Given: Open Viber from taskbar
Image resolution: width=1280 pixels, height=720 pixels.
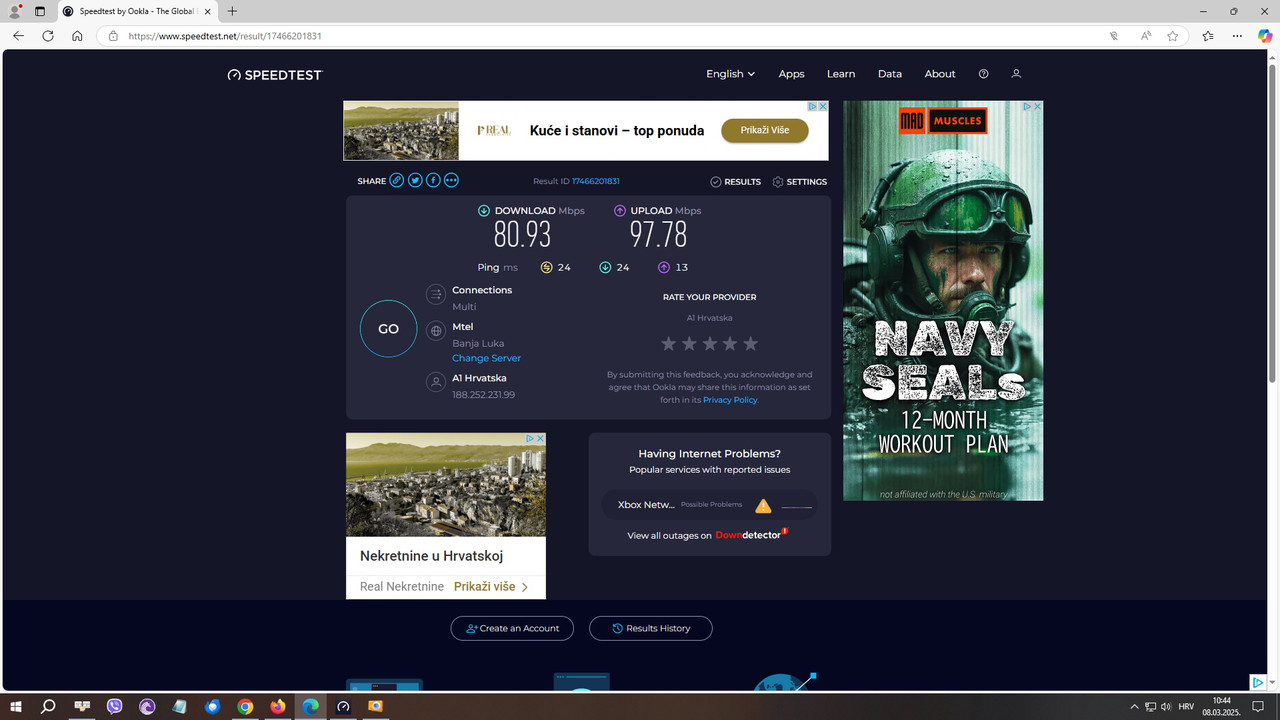Looking at the screenshot, I should 114,706.
